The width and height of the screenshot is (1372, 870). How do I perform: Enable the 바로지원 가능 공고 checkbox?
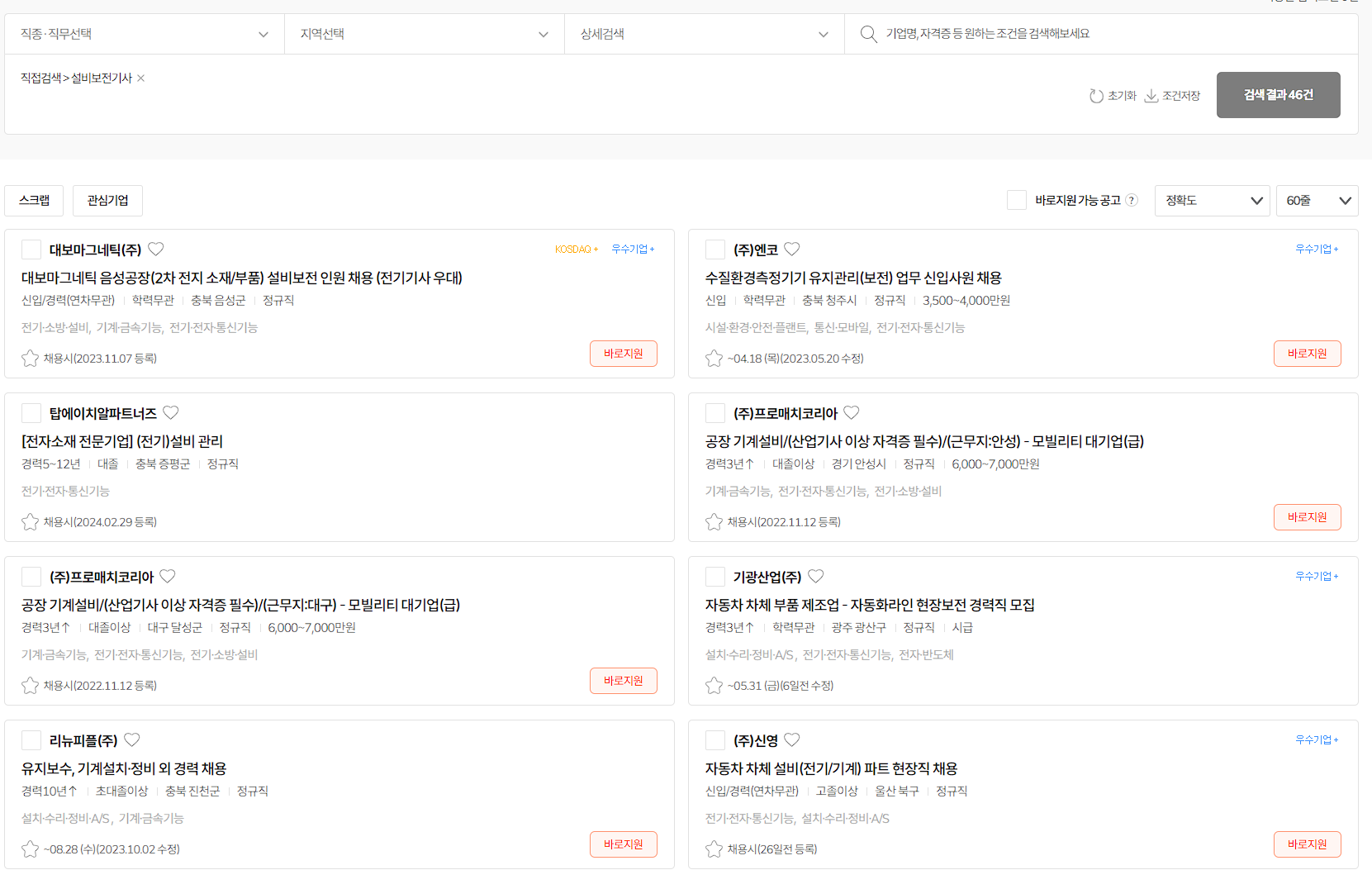(1017, 200)
